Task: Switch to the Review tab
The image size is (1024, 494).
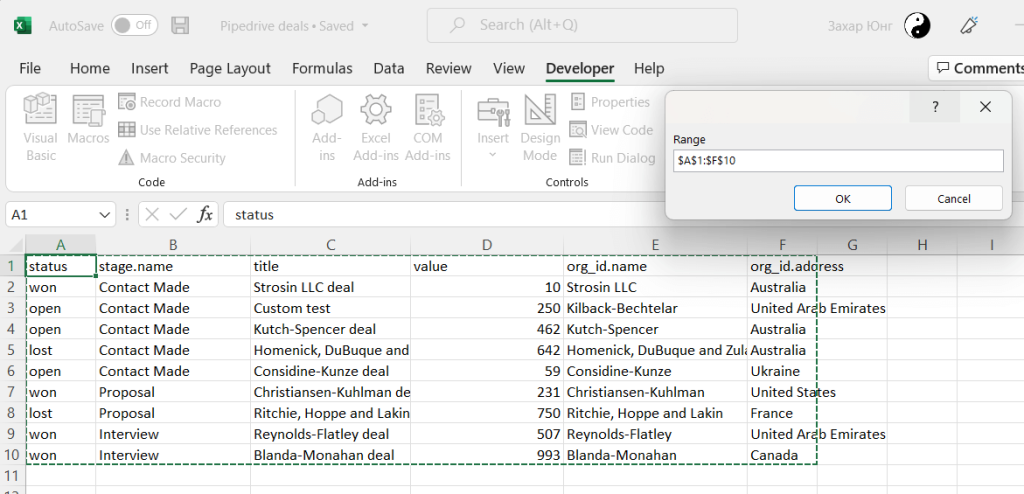Action: [x=449, y=69]
